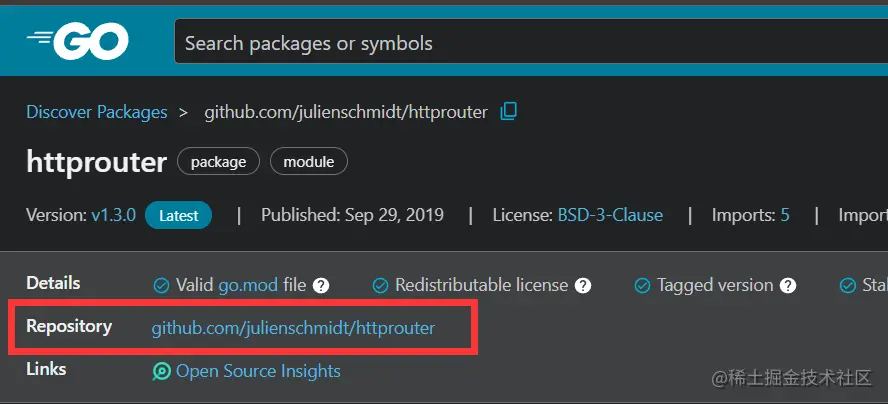Click the Go logo
The height and width of the screenshot is (404, 888).
click(x=77, y=41)
